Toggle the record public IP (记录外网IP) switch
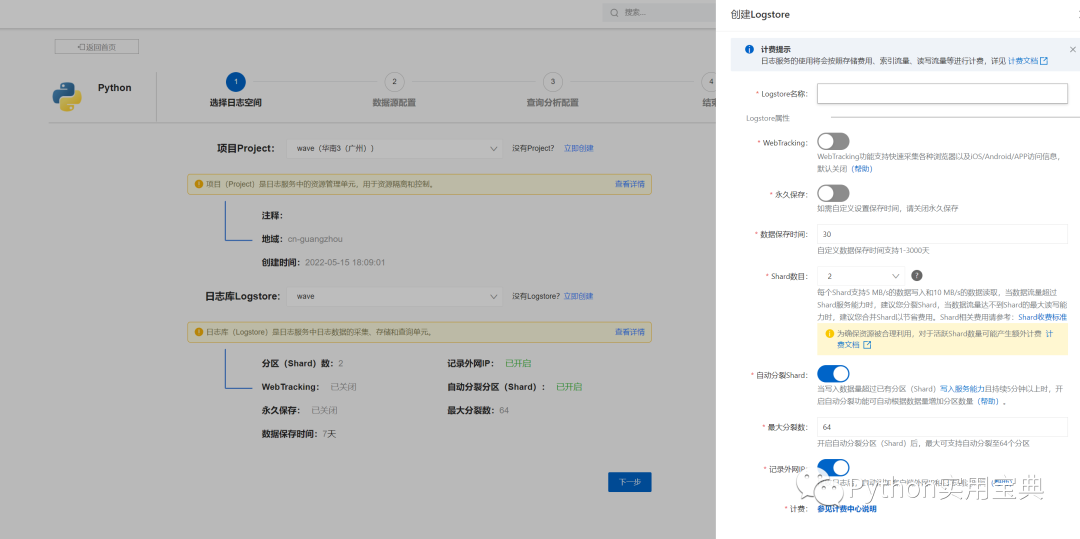 pyautogui.click(x=833, y=468)
